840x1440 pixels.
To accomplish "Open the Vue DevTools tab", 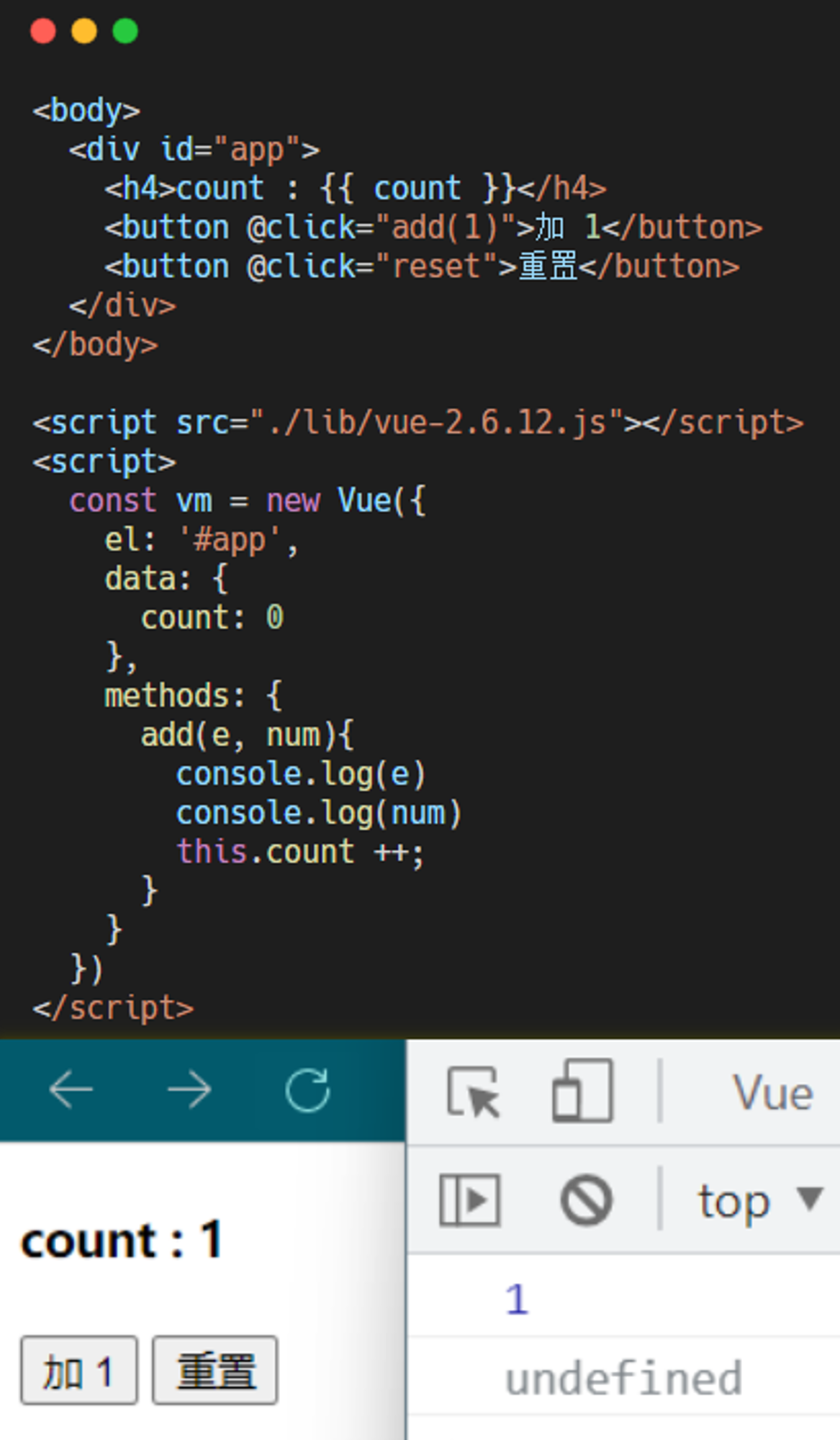I will pos(773,1093).
